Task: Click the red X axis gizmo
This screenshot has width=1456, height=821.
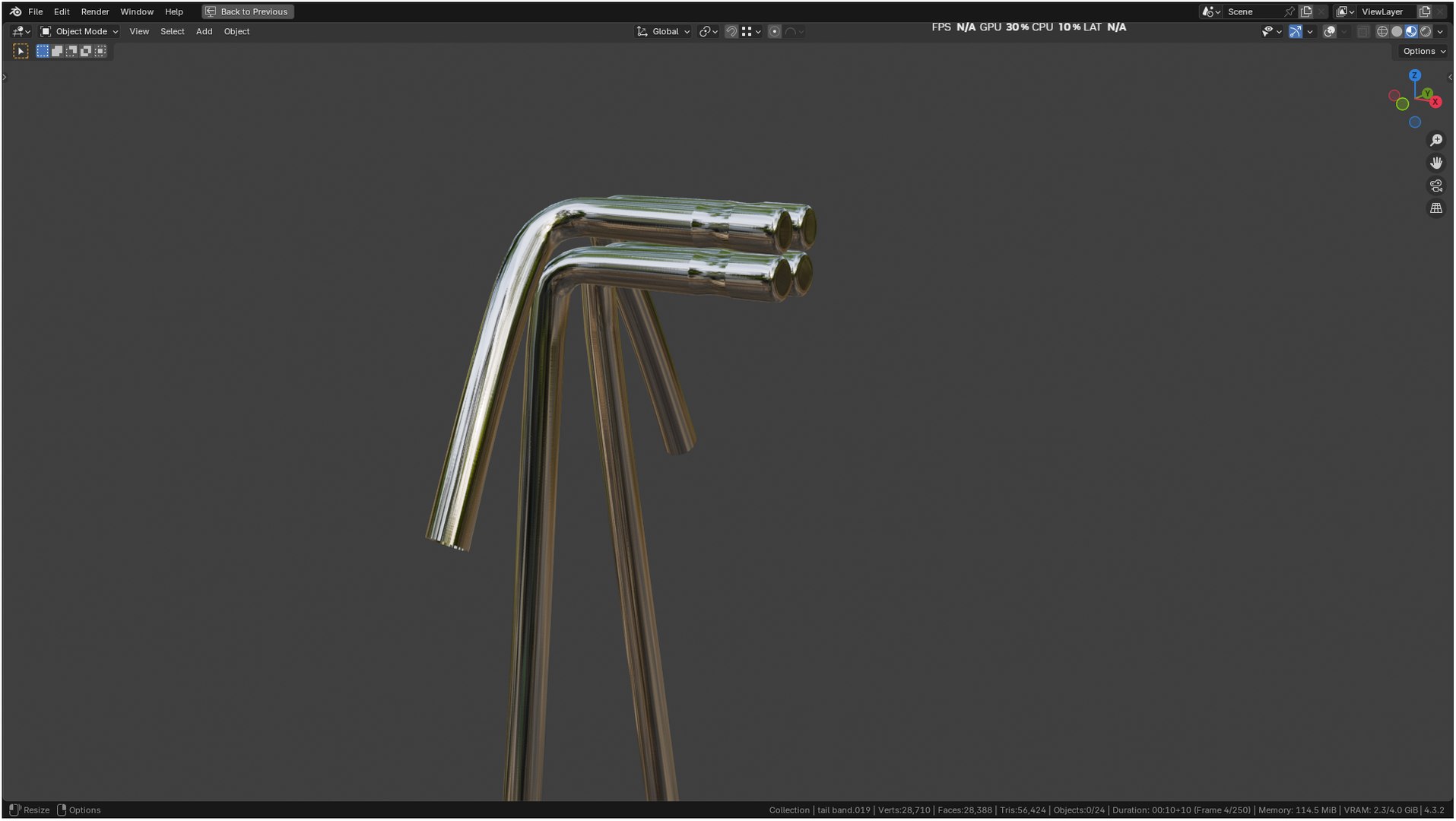Action: click(1435, 103)
